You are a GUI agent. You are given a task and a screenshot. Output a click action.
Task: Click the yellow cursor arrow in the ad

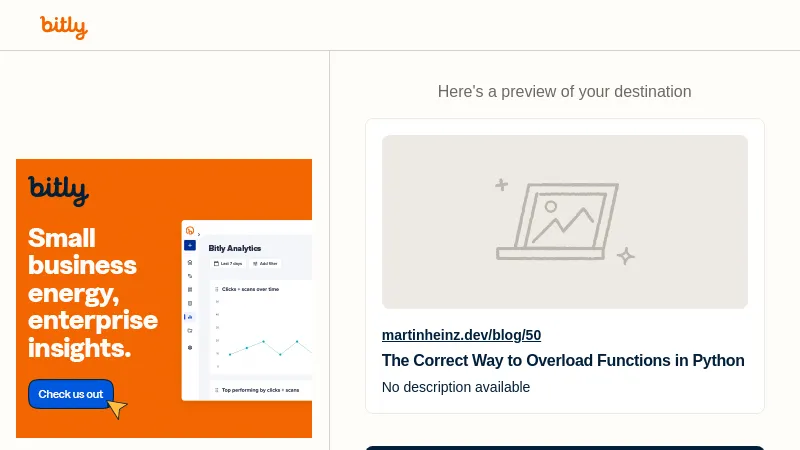coord(117,409)
